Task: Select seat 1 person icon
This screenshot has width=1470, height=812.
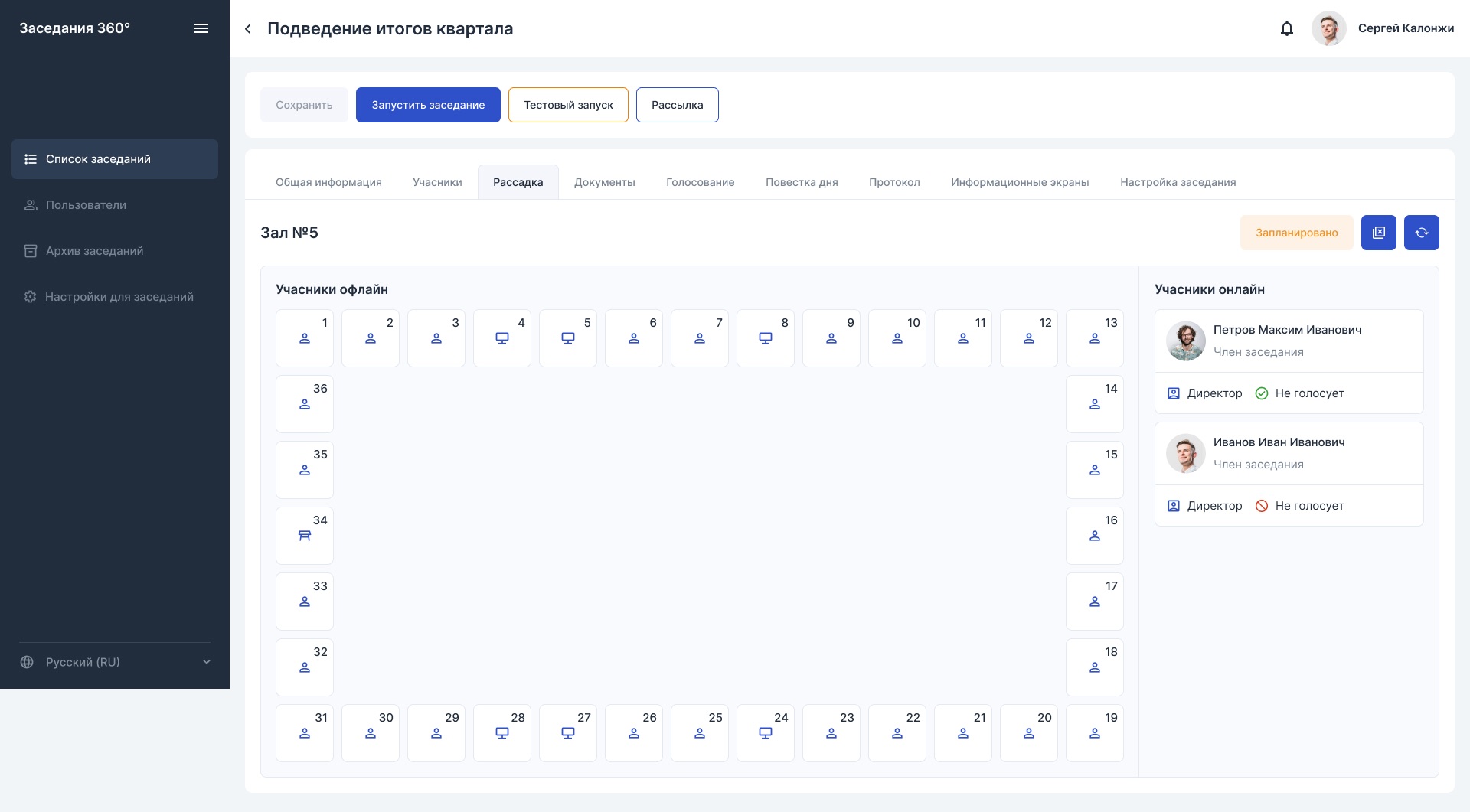Action: [305, 338]
